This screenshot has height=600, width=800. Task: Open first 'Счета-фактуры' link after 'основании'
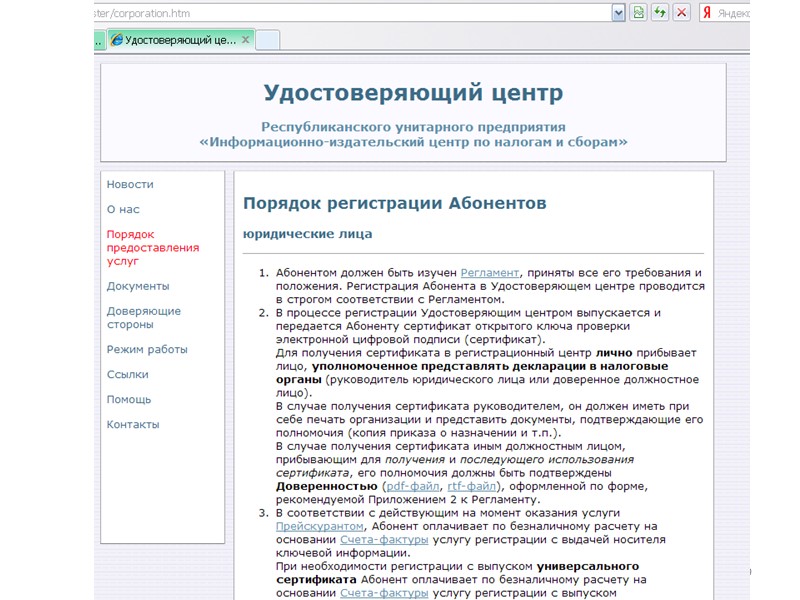(x=384, y=539)
